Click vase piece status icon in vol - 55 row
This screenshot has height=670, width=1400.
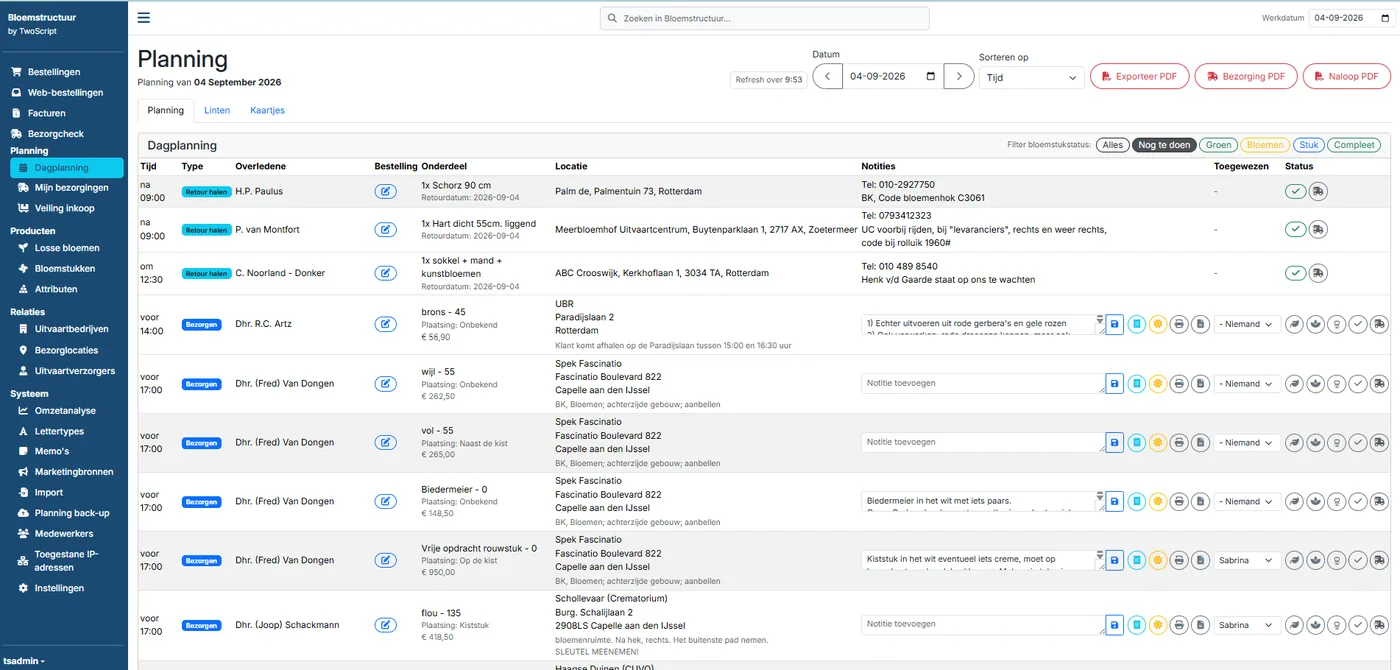(1337, 442)
